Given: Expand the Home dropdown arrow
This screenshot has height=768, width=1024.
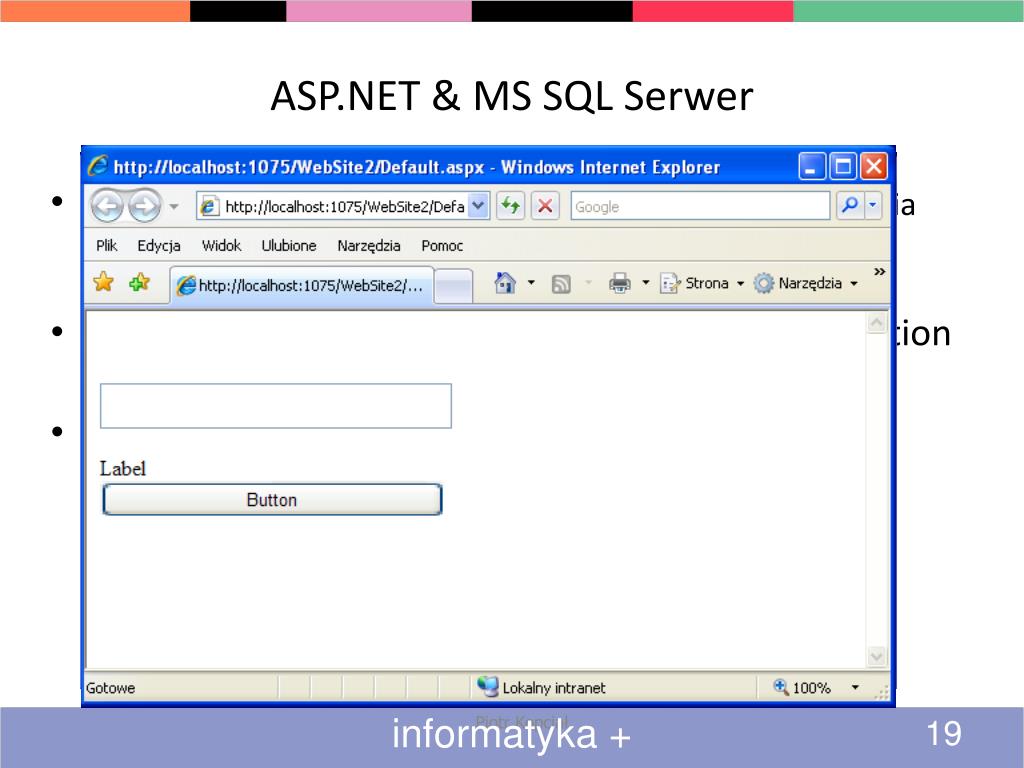Looking at the screenshot, I should coord(531,283).
